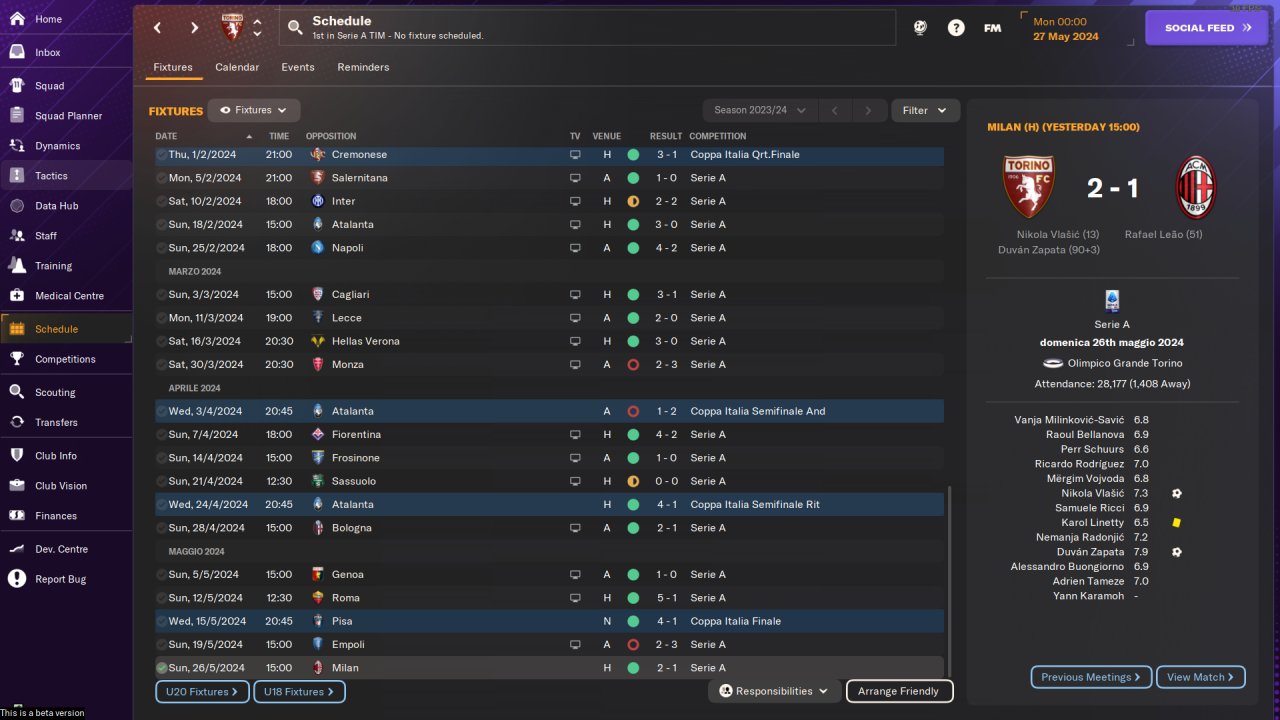The width and height of the screenshot is (1280, 720).
Task: Toggle the check mark on the Monza row
Action: pyautogui.click(x=161, y=364)
